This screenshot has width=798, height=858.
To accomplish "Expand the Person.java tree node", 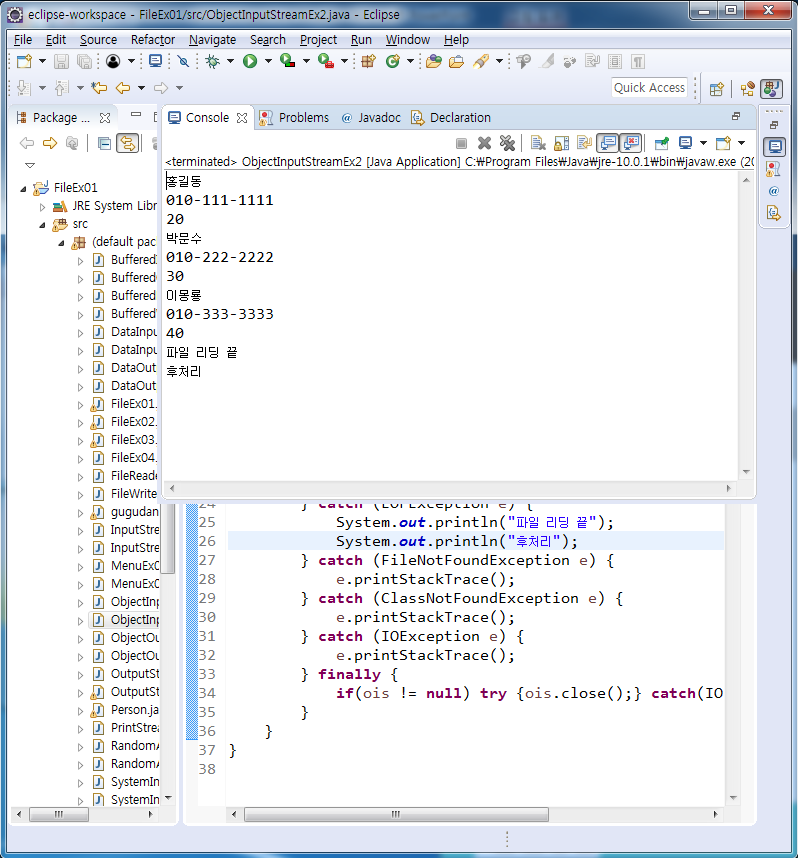I will (x=80, y=711).
